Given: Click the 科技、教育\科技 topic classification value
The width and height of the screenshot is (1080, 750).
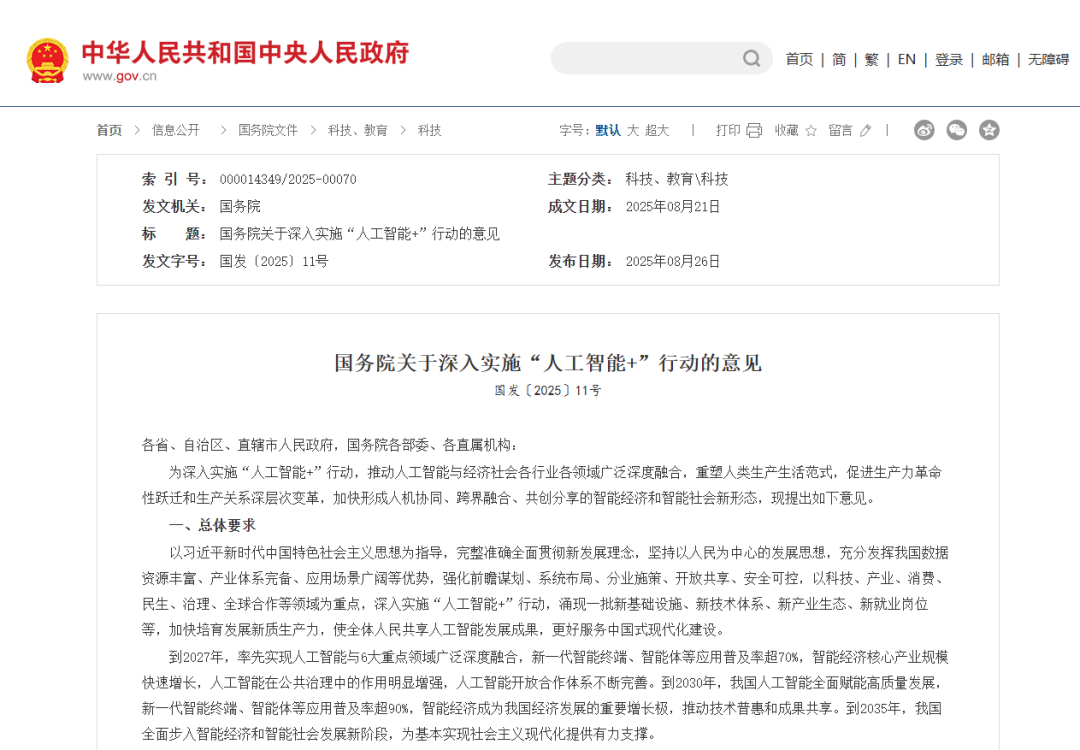Looking at the screenshot, I should 676,180.
